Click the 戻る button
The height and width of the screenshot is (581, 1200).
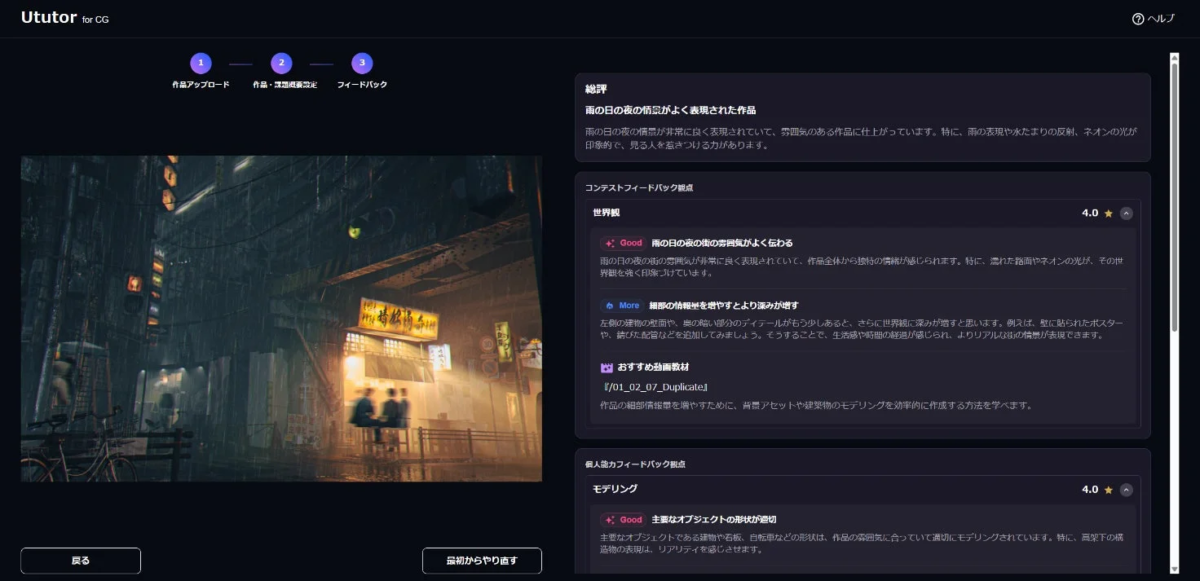click(80, 560)
